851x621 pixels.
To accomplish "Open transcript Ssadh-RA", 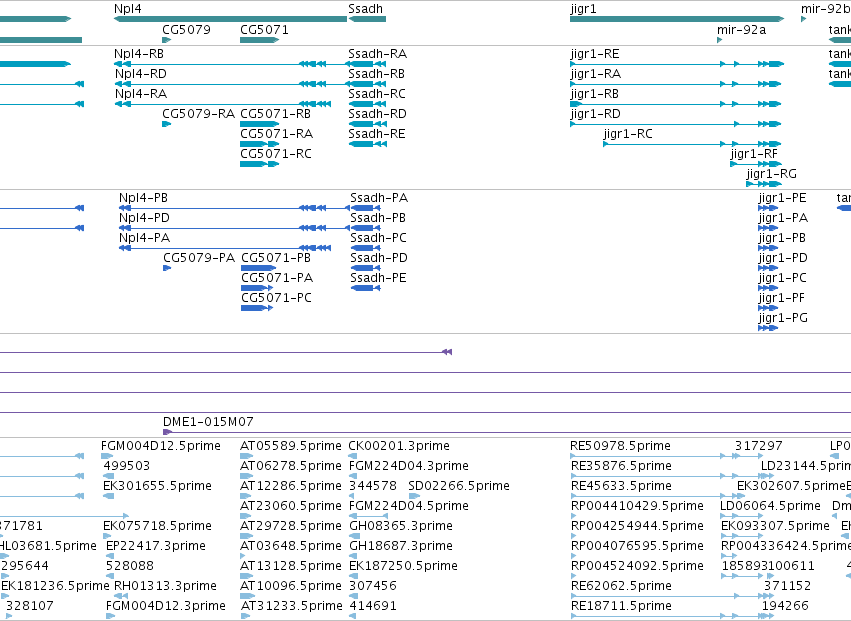I will click(377, 54).
